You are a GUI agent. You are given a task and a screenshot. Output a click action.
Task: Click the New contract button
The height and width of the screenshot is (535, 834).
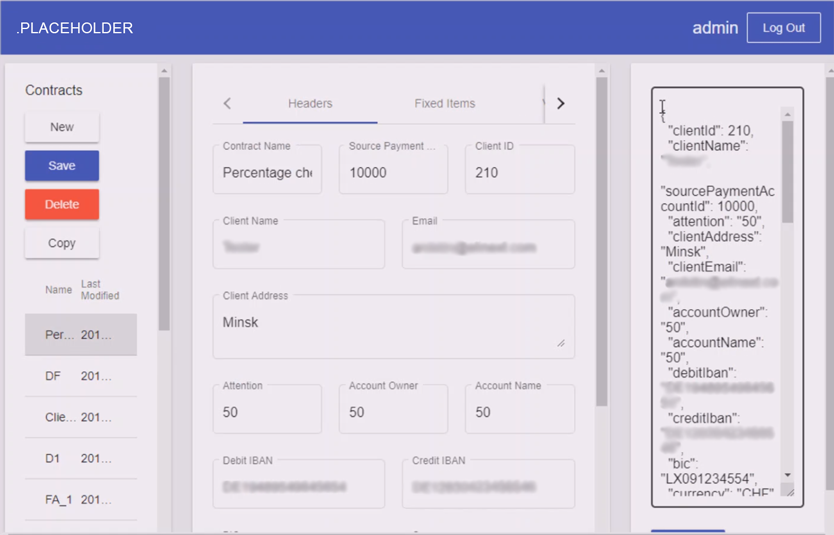[62, 127]
